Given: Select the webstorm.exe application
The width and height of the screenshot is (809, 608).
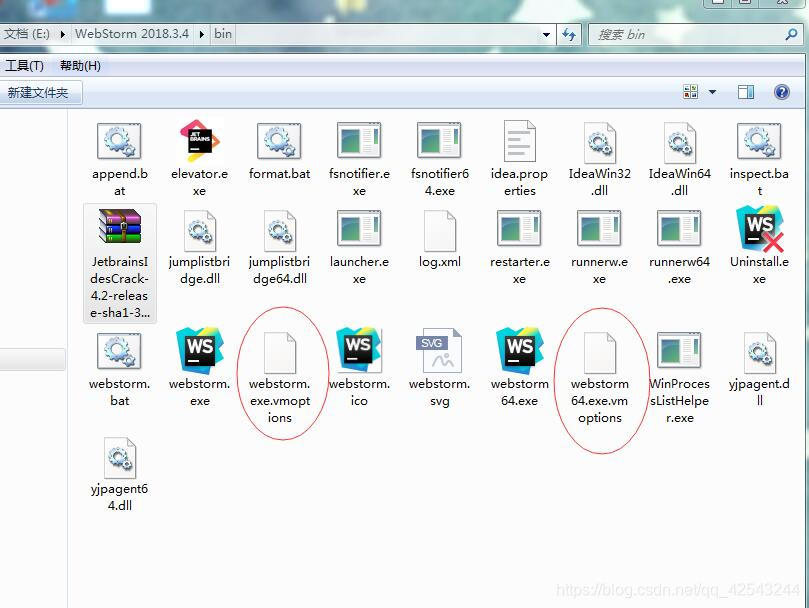Looking at the screenshot, I should [200, 367].
